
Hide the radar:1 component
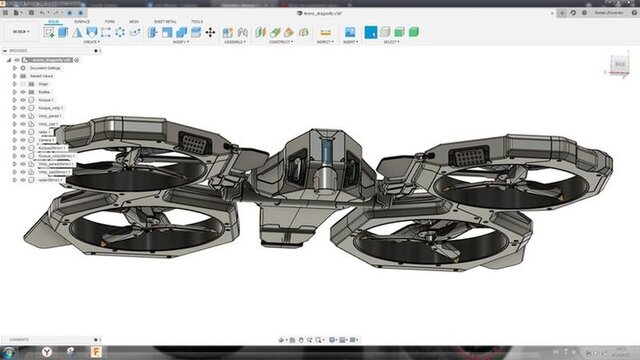(x=23, y=132)
